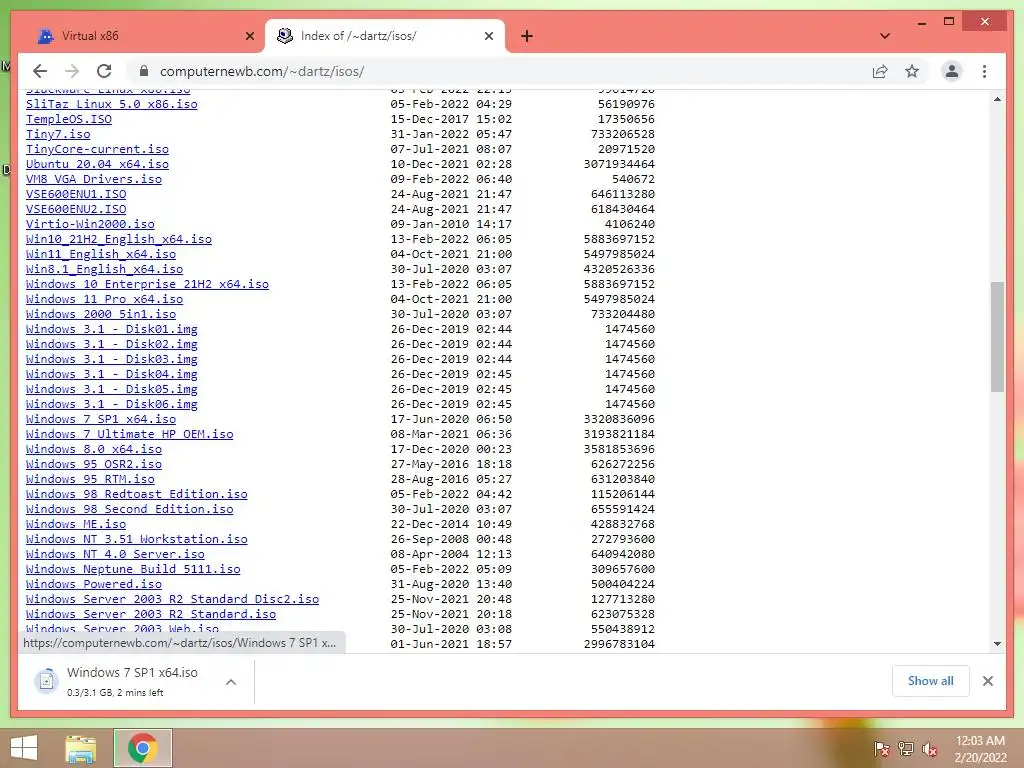Download Windows_98_Second_Edition.iso
1024x768 pixels.
[129, 509]
